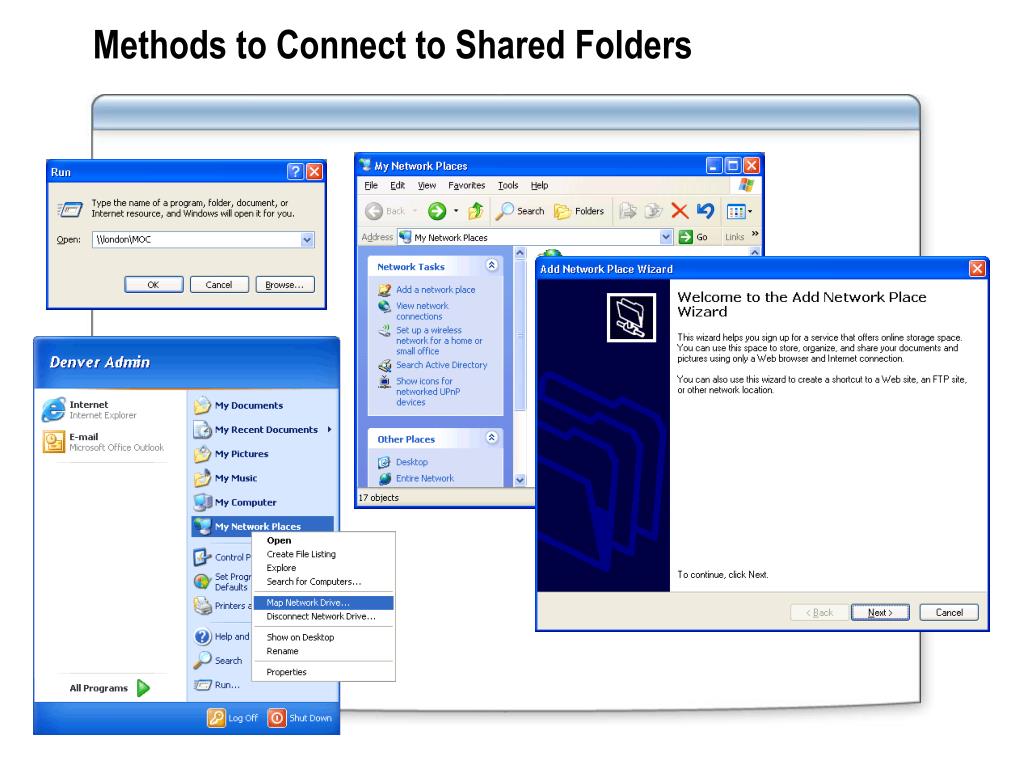This screenshot has width=1024, height=768.
Task: Select My Network Places in Start menu
Action: pyautogui.click(x=263, y=526)
